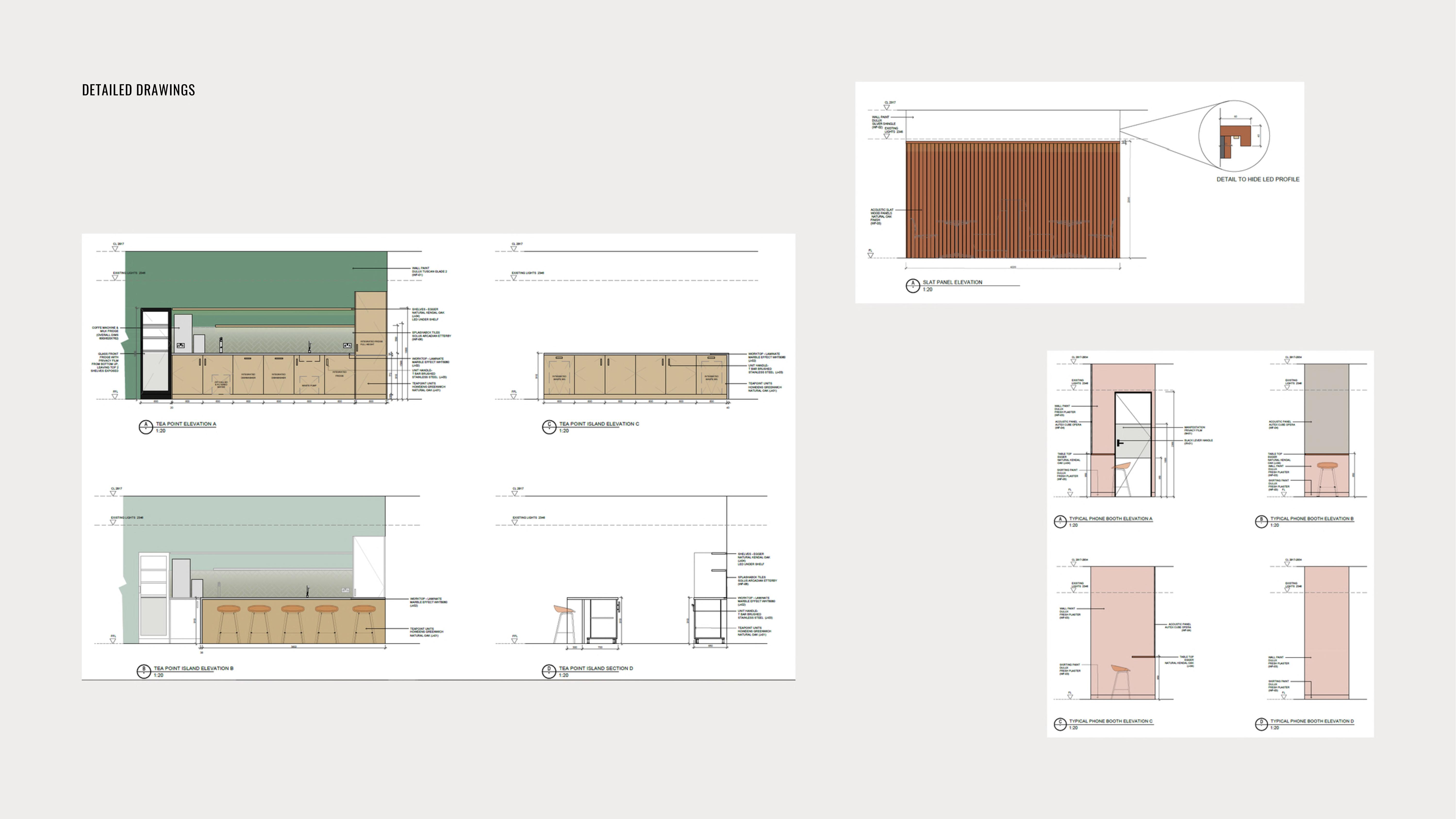Select the TEA POINT ELEVATION A title

(186, 424)
